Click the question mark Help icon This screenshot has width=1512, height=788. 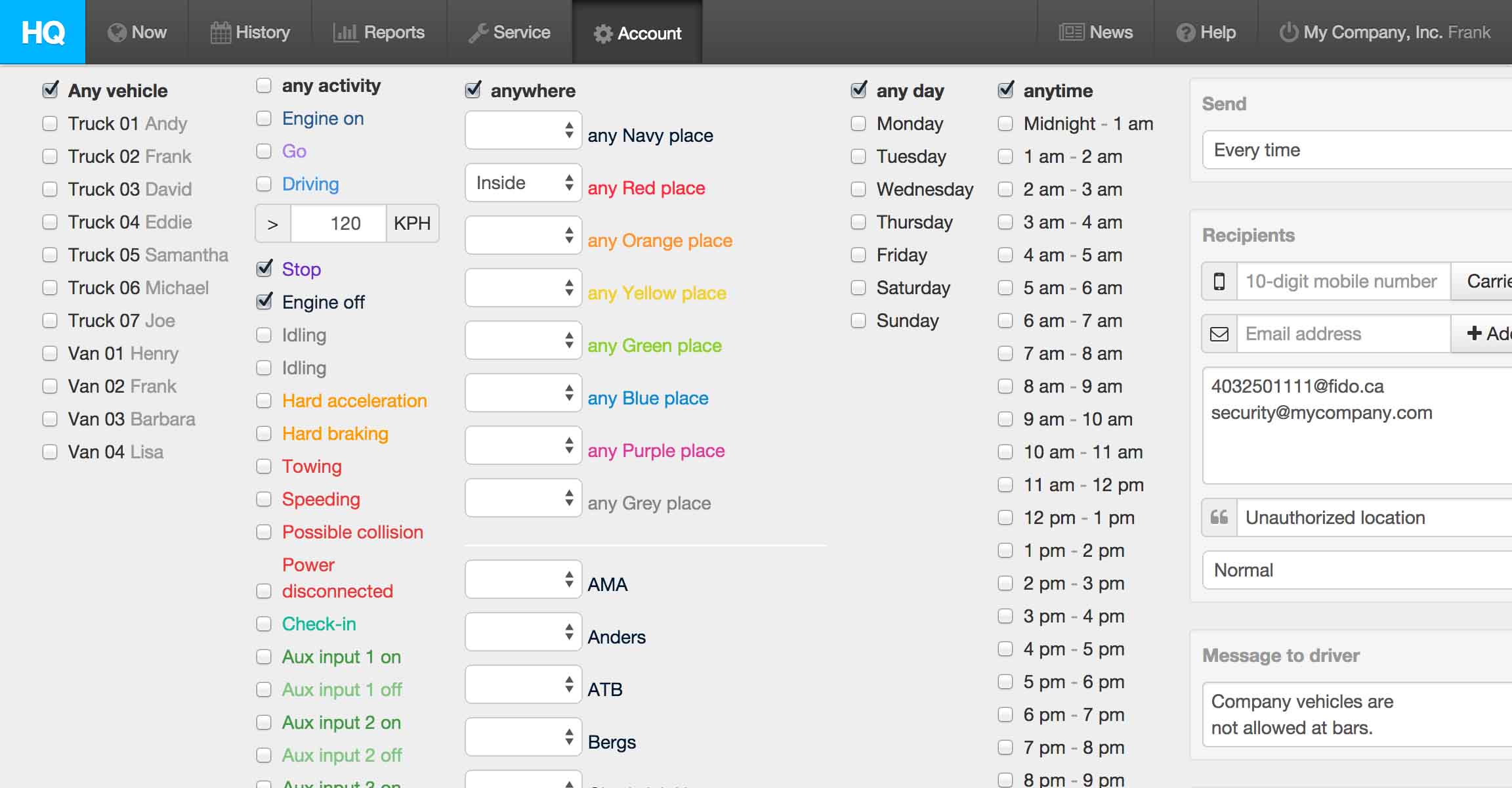[1185, 33]
